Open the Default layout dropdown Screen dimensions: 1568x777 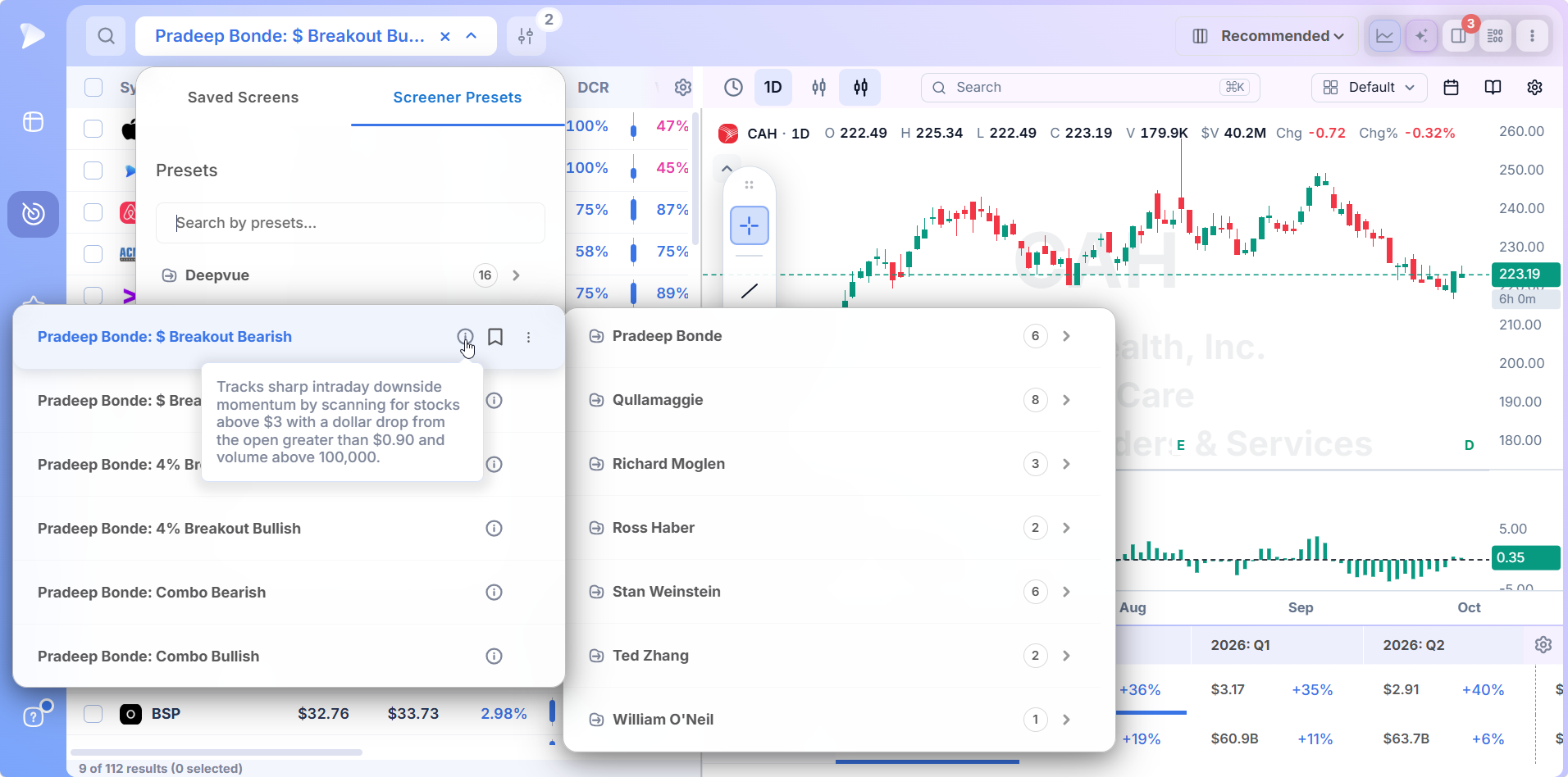1369,88
